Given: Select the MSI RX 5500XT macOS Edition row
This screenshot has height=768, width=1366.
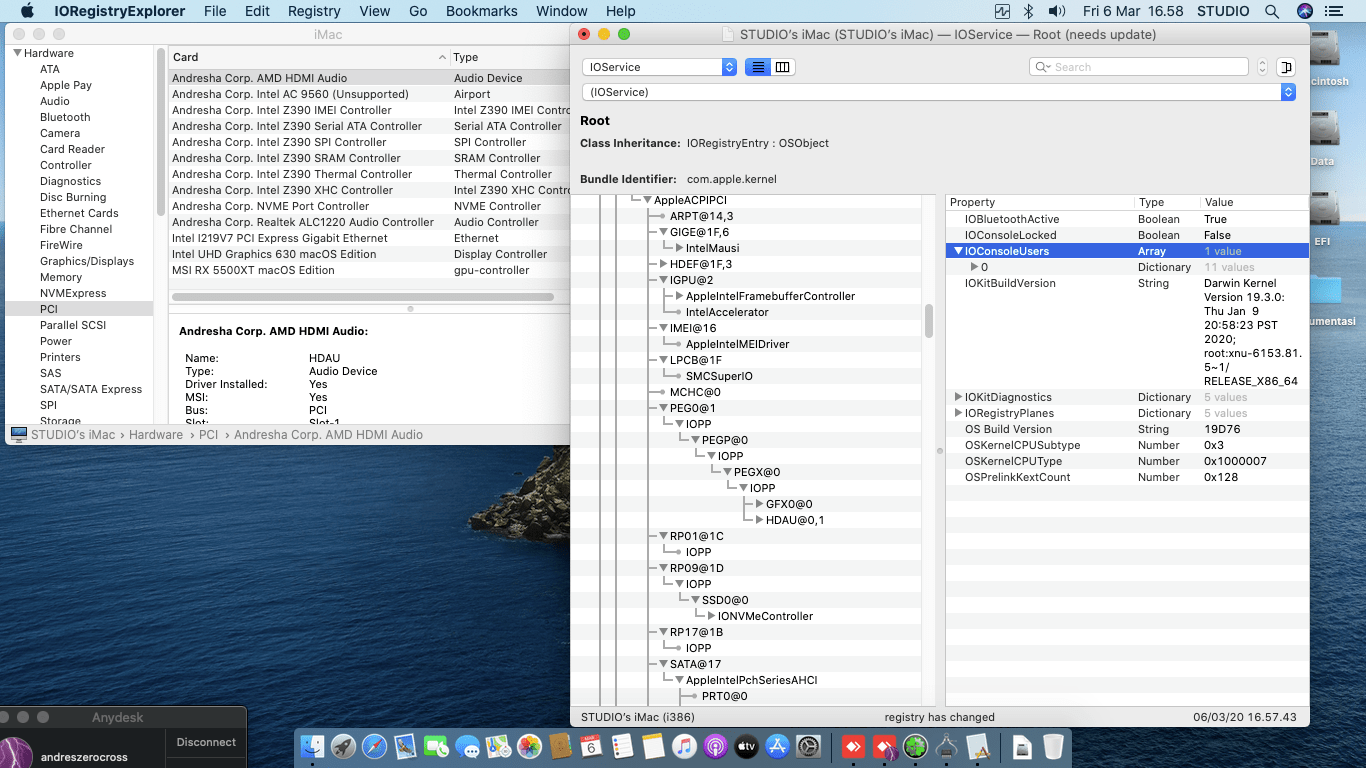Looking at the screenshot, I should (x=369, y=270).
